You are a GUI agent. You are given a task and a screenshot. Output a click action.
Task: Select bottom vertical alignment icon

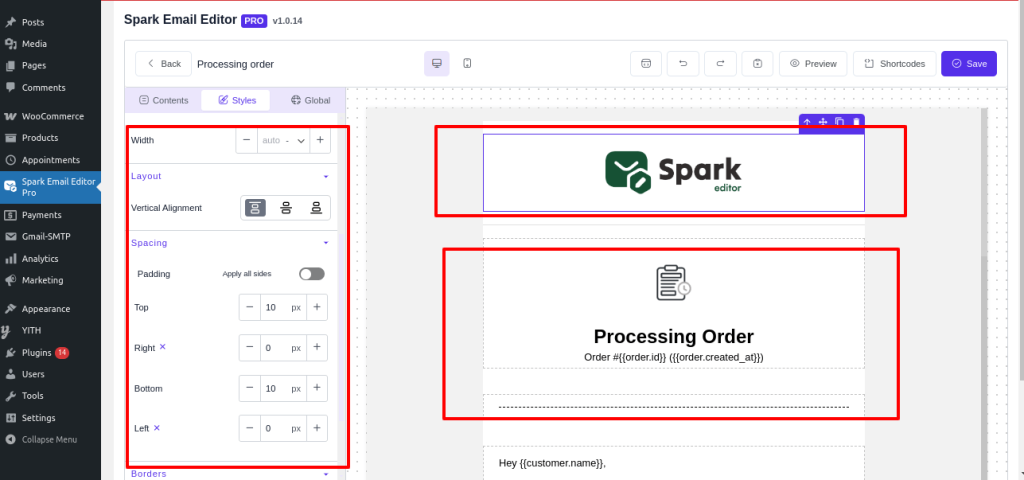point(316,208)
